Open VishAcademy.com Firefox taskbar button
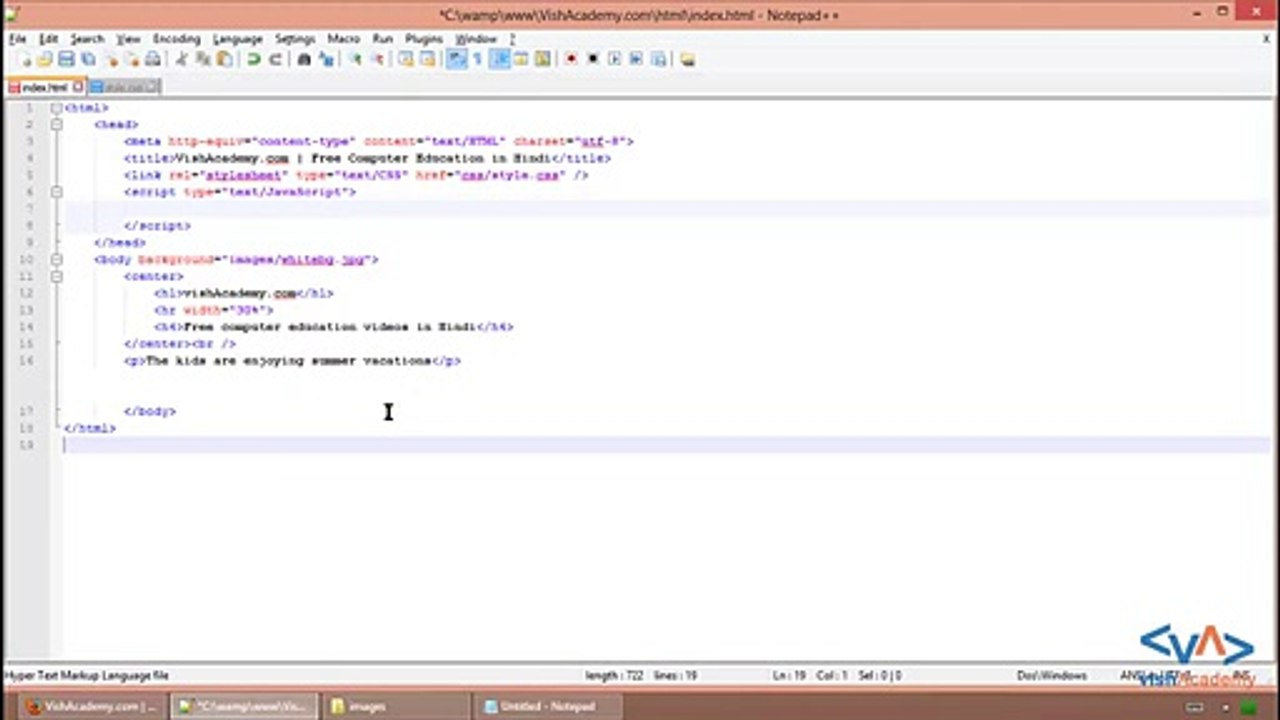 93,706
